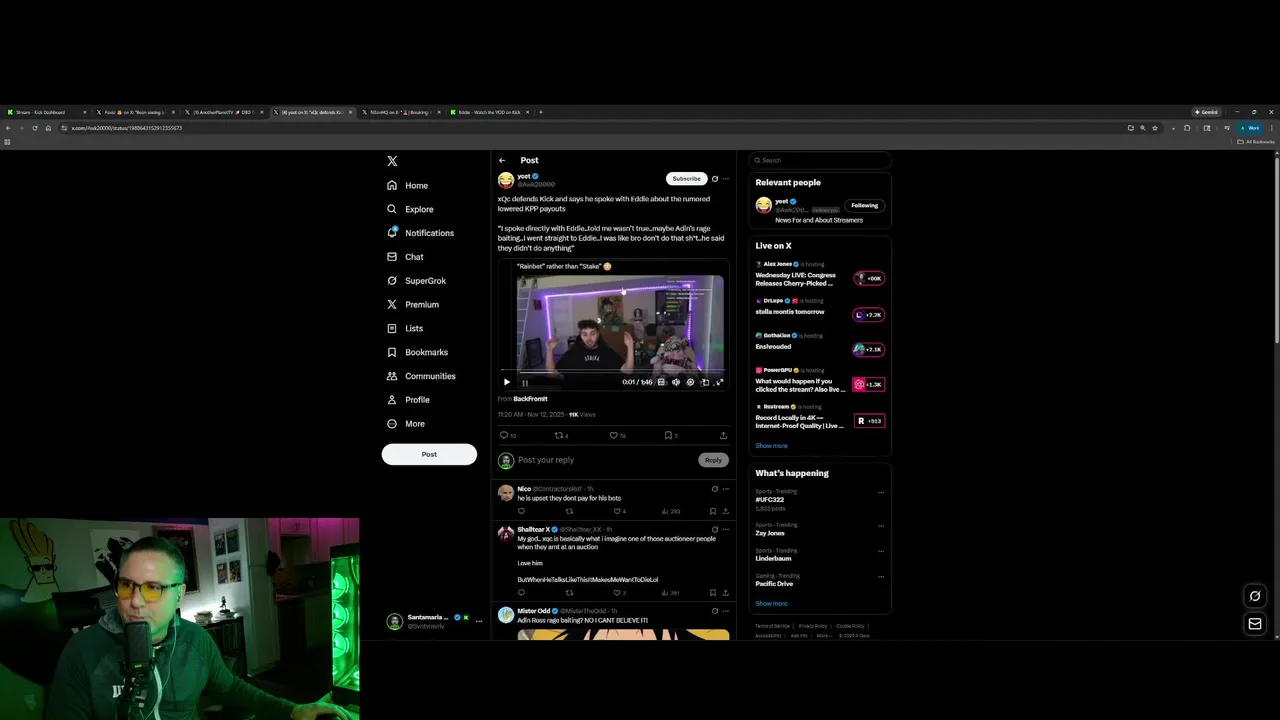Open Chat in the sidebar
This screenshot has width=1280, height=720.
[x=405, y=257]
